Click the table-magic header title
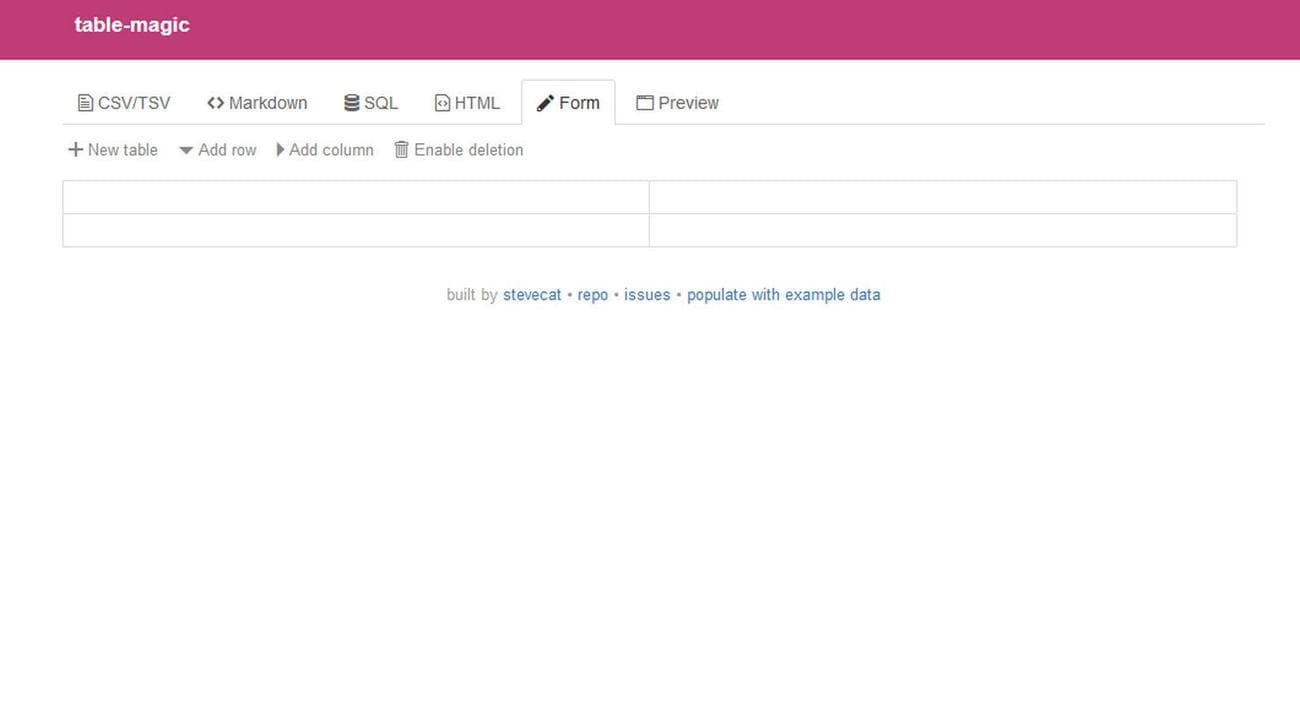Image resolution: width=1300 pixels, height=702 pixels. (x=132, y=25)
